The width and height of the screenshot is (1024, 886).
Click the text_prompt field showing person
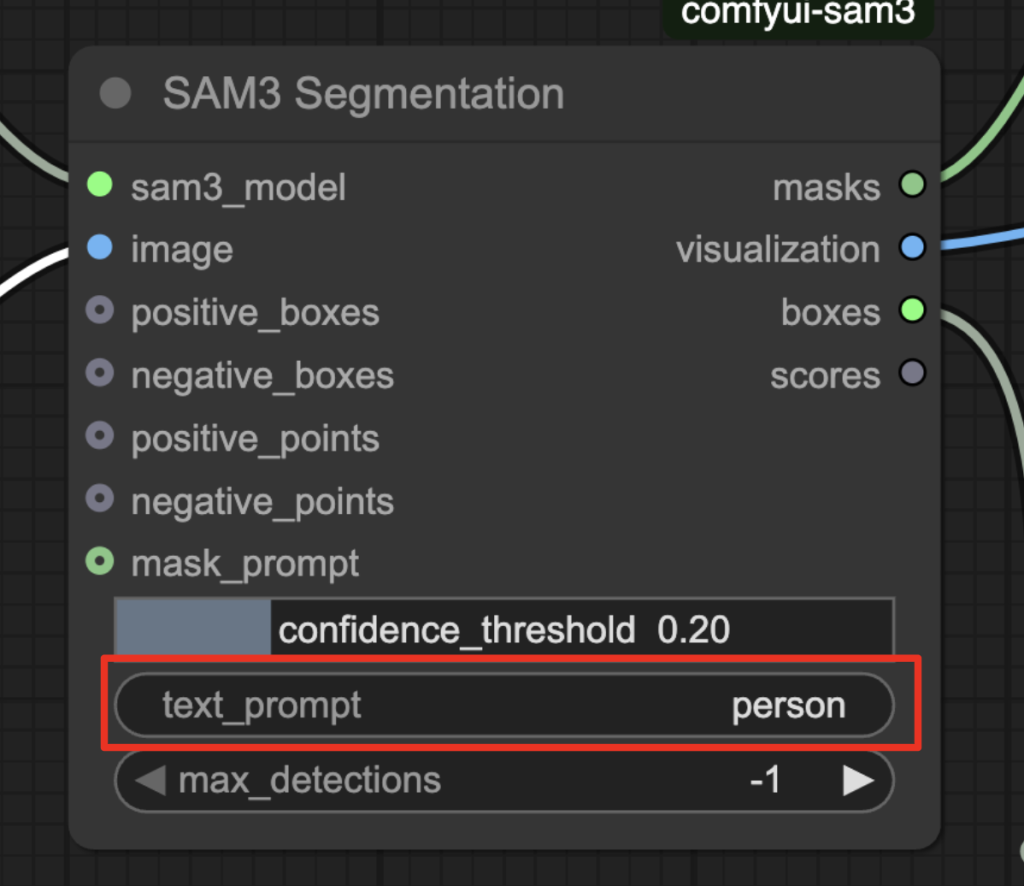click(504, 706)
